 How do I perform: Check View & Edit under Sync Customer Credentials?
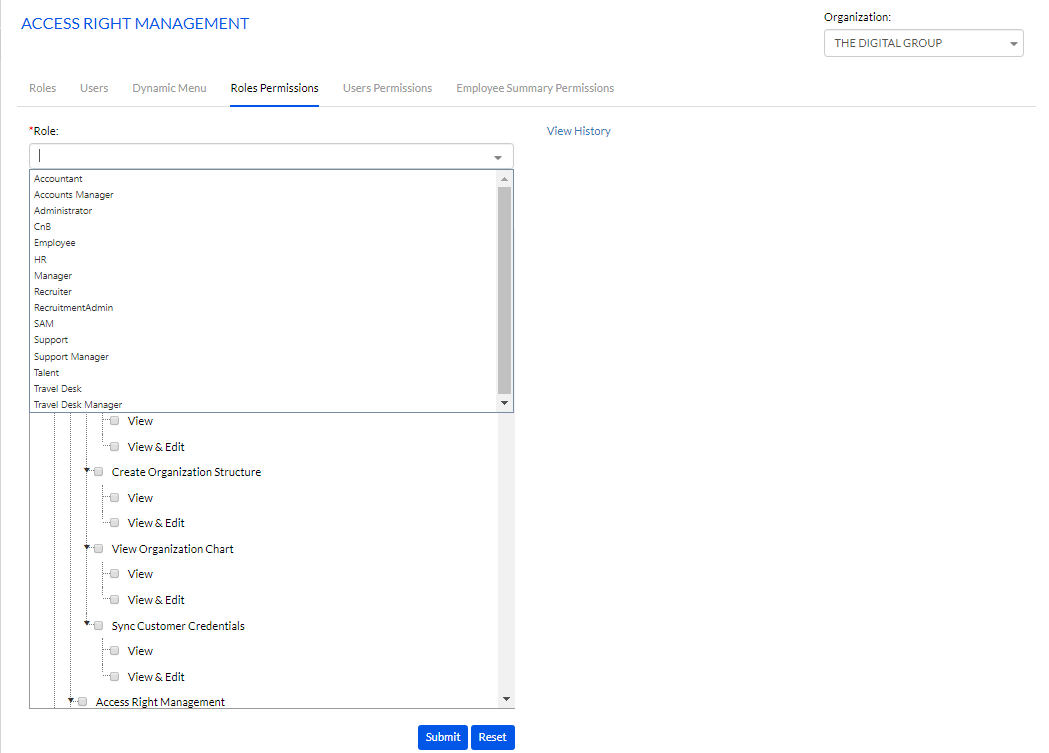point(114,677)
